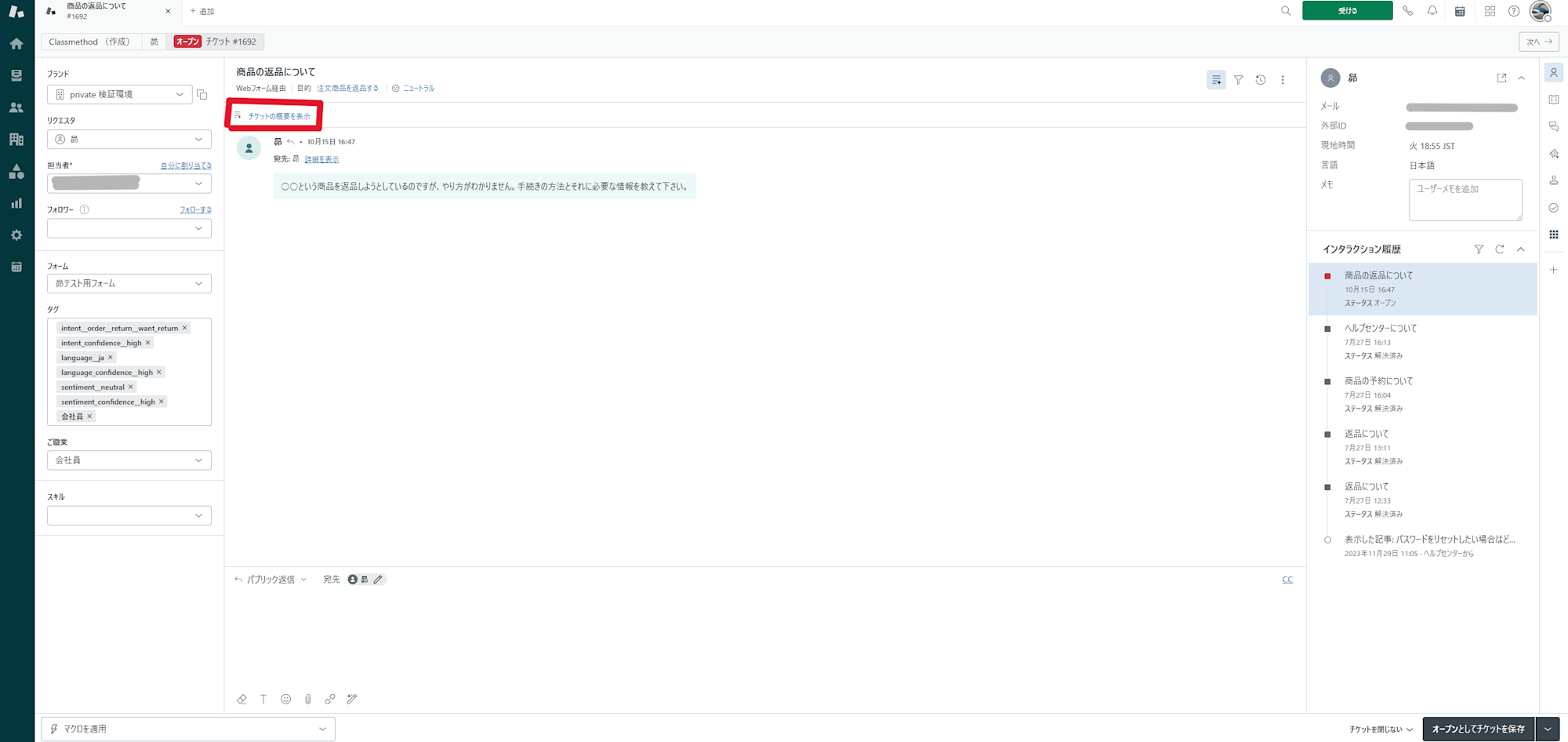The height and width of the screenshot is (742, 1568).
Task: Open the brand dropdown showing private 検証環境
Action: point(120,95)
